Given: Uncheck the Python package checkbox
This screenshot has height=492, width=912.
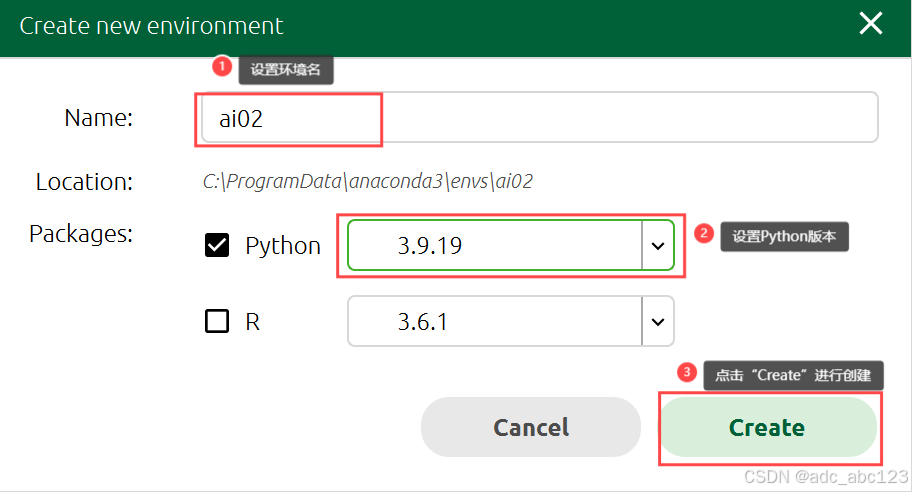Looking at the screenshot, I should point(217,245).
